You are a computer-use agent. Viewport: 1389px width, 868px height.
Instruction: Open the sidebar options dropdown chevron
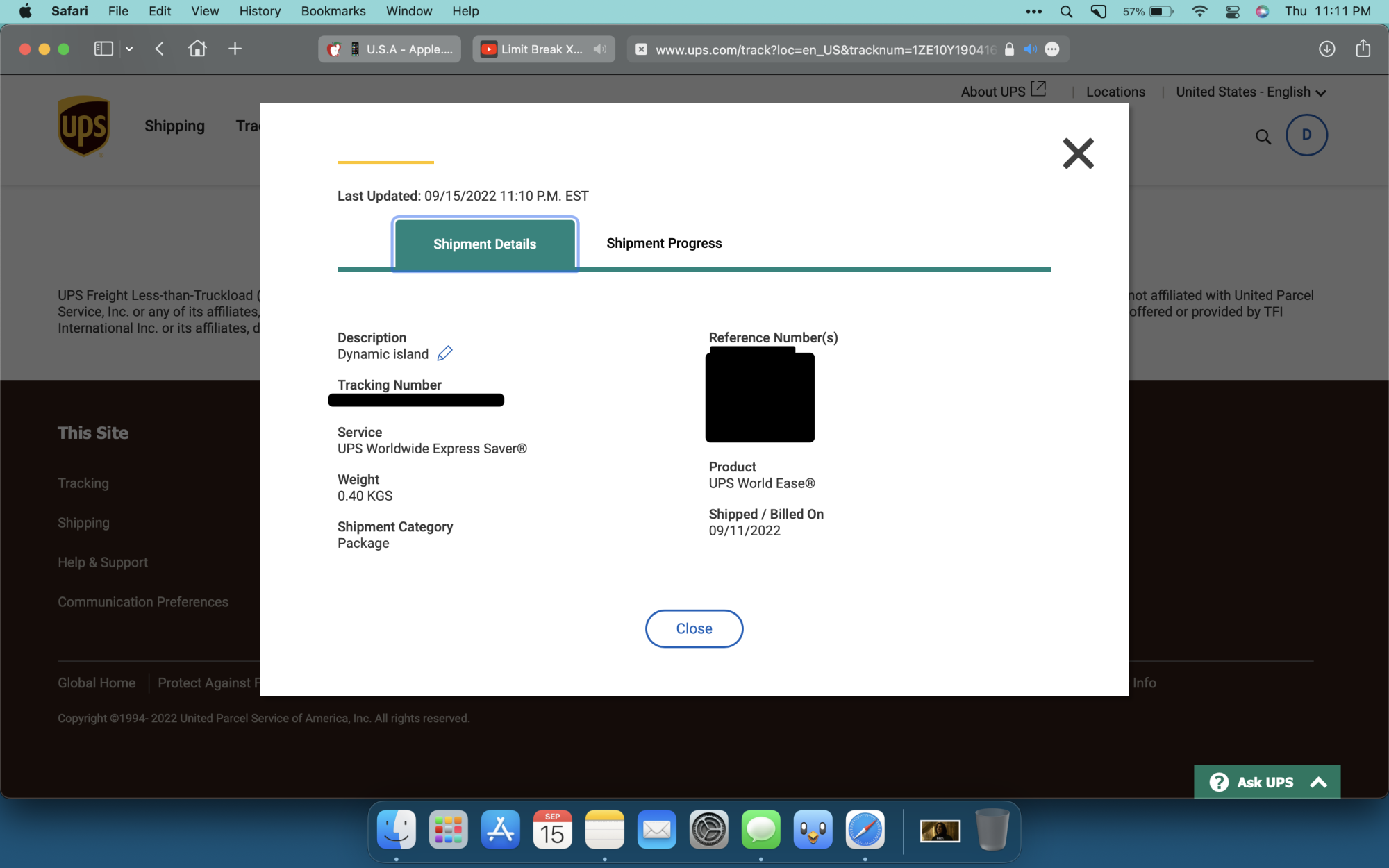129,49
